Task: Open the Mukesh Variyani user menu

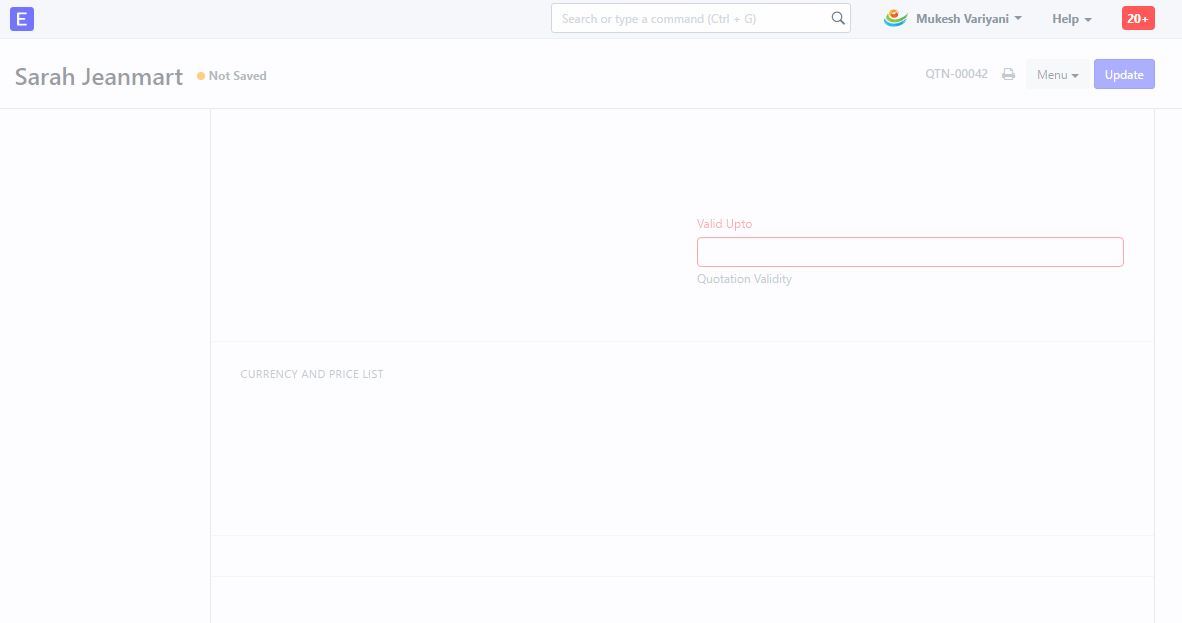Action: point(969,19)
